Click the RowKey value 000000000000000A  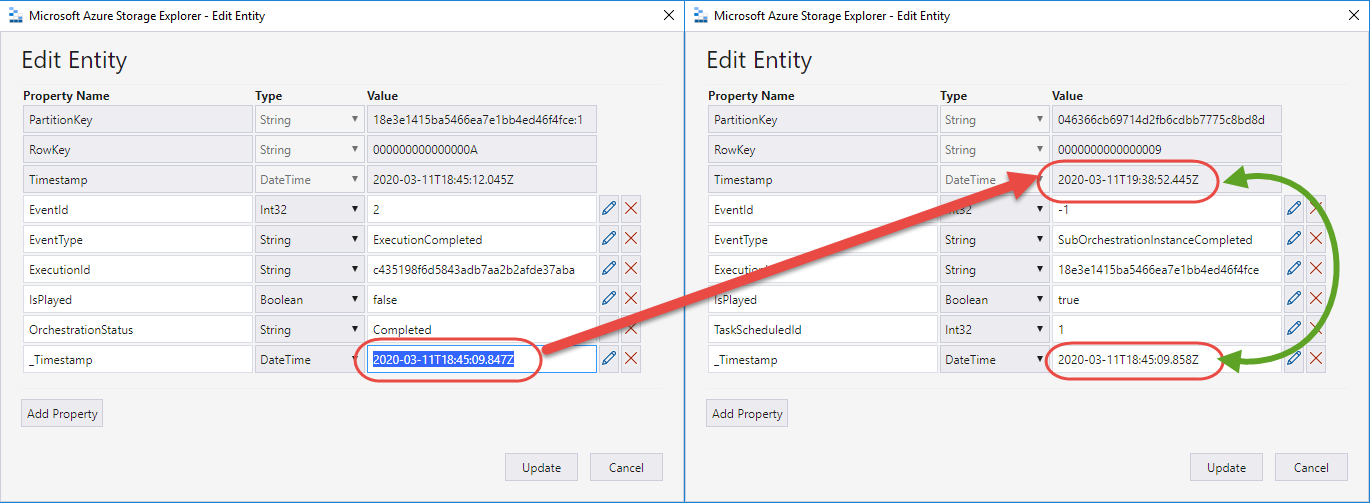[x=482, y=149]
